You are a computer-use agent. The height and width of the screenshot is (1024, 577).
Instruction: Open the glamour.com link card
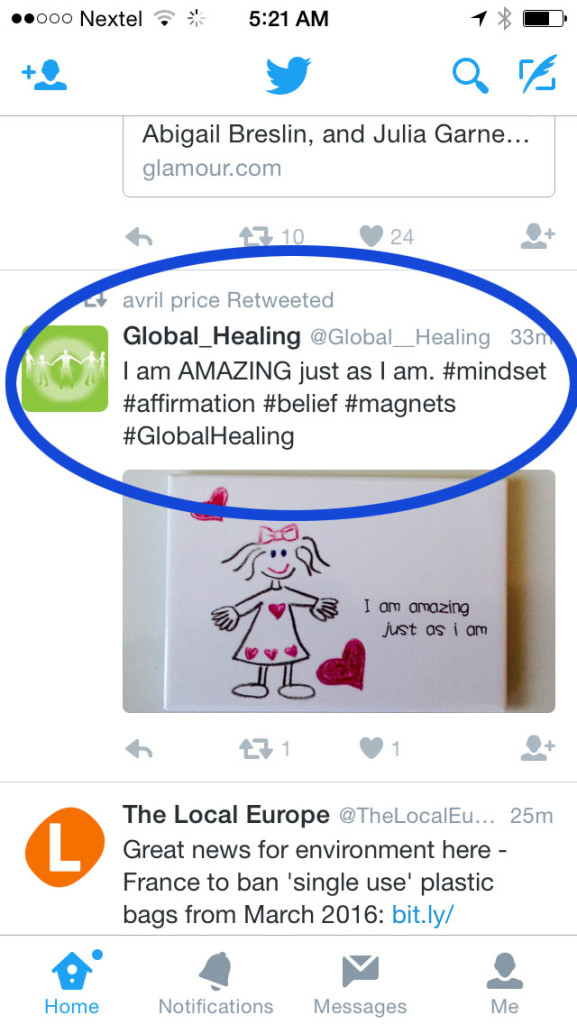339,156
